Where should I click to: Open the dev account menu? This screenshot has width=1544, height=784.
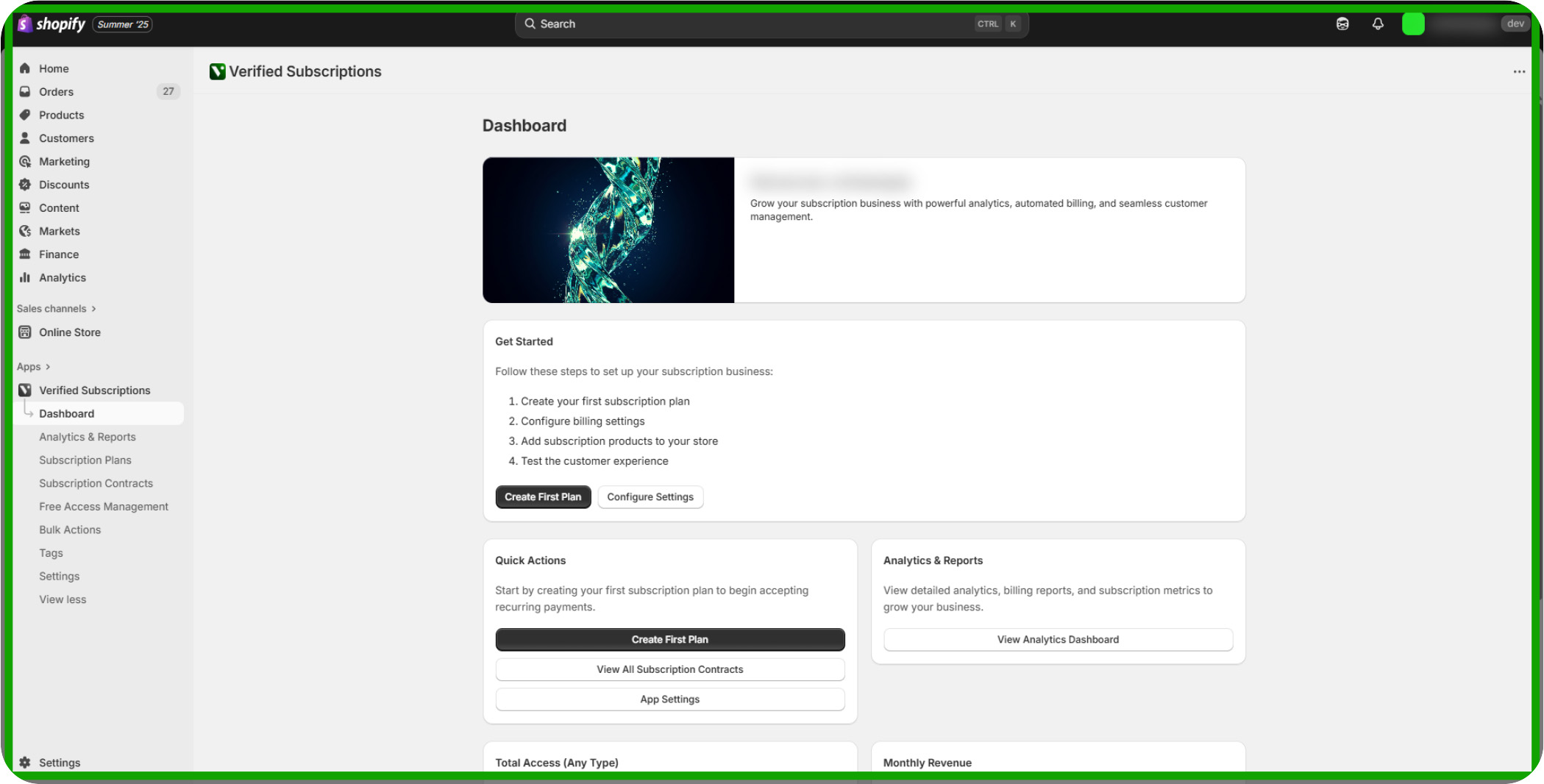click(x=1515, y=24)
